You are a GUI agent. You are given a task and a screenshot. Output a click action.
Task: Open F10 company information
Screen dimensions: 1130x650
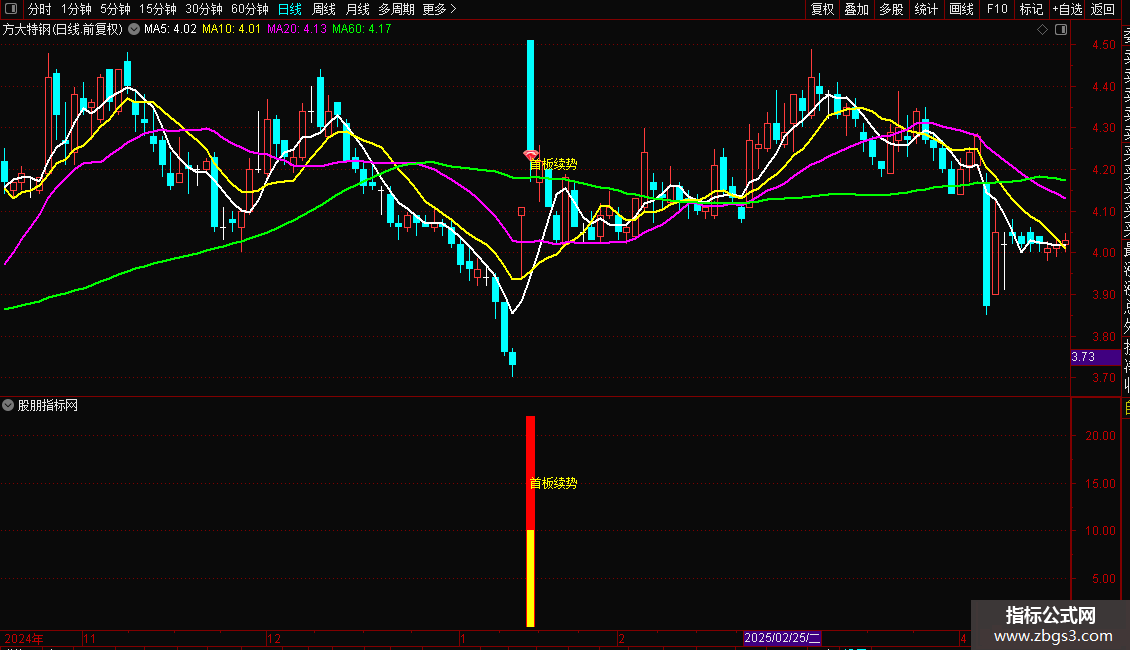pyautogui.click(x=997, y=9)
